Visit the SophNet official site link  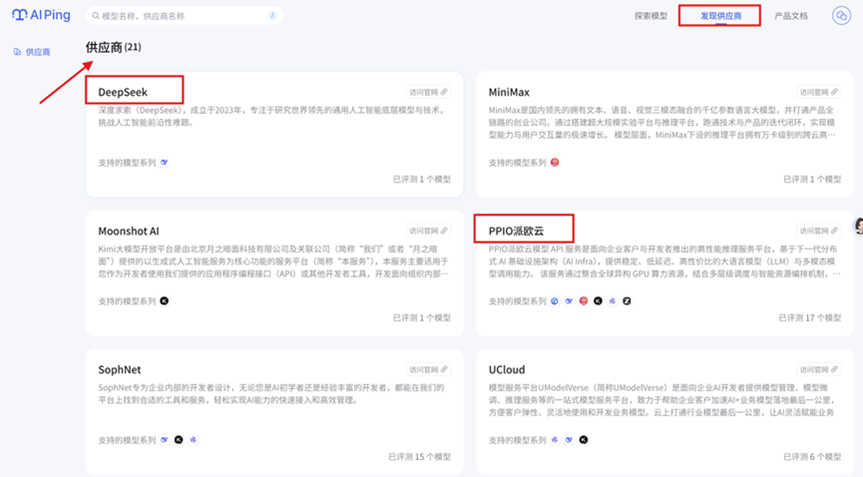coord(428,369)
